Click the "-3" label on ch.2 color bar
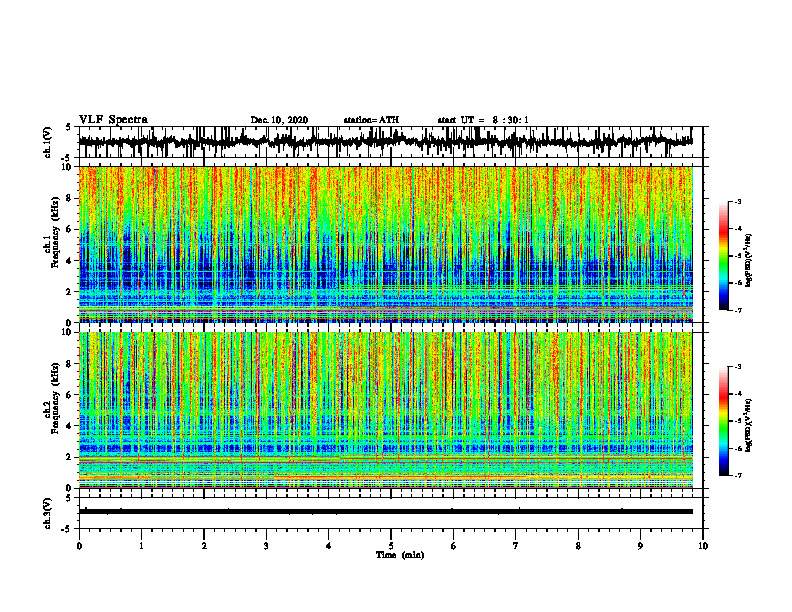 click(x=737, y=367)
